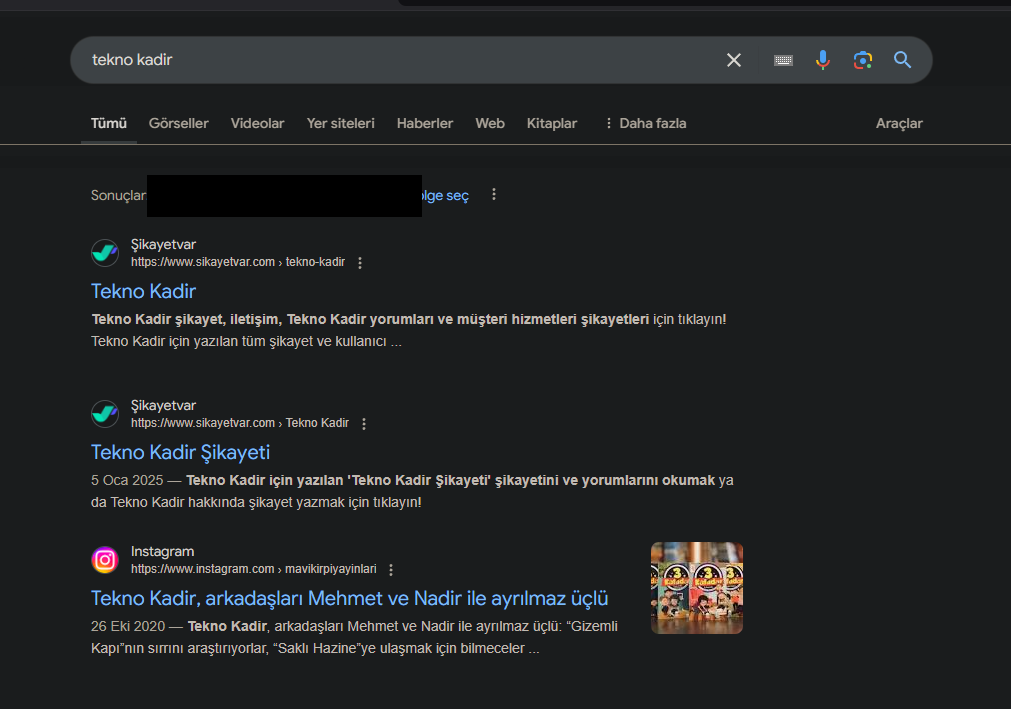
Task: Switch to the Videolar tab
Action: point(257,123)
